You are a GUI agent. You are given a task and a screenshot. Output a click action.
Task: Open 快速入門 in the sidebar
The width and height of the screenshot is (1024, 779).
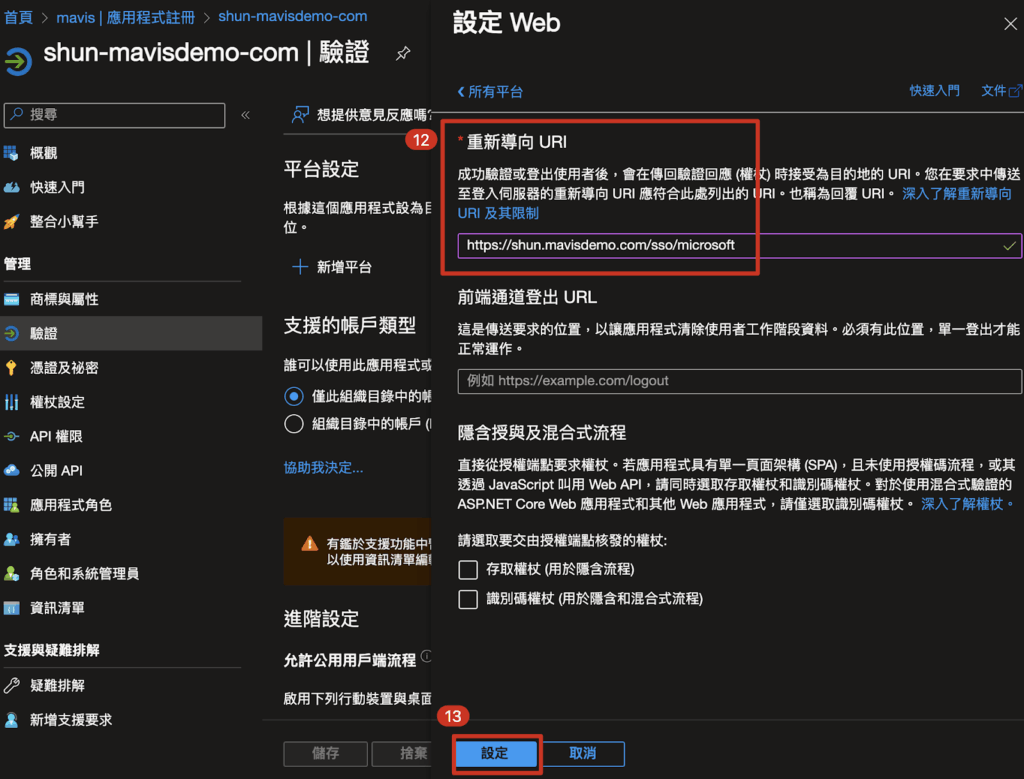pos(57,187)
